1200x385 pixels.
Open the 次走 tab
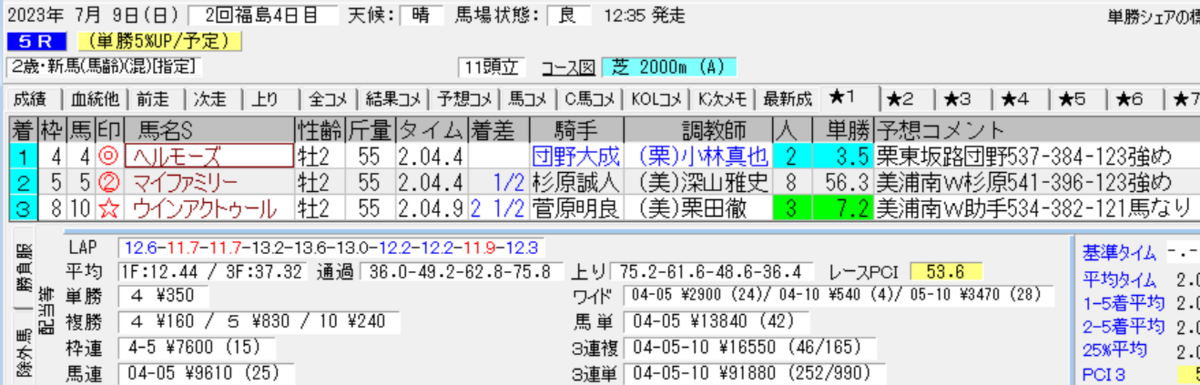click(x=209, y=99)
